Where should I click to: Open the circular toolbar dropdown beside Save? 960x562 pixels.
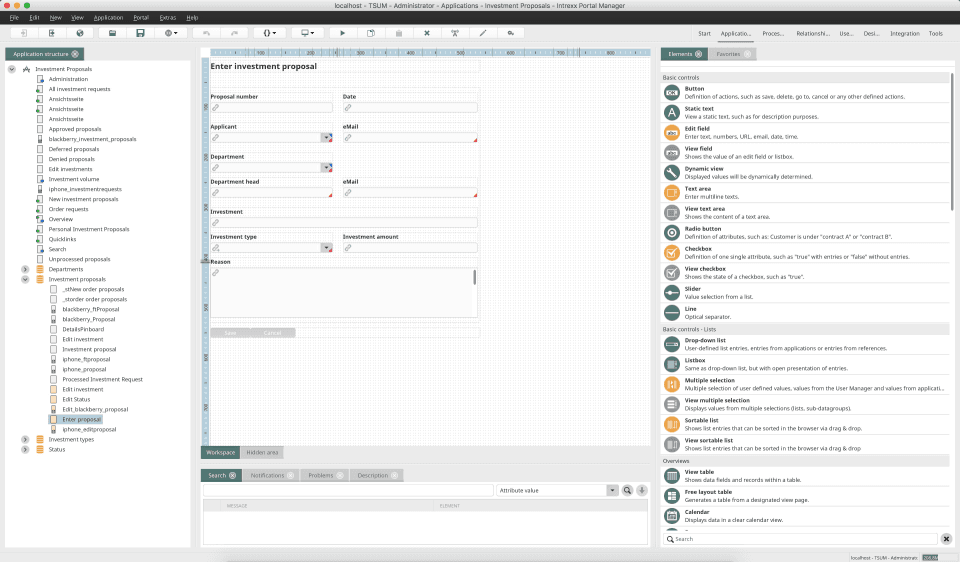click(x=171, y=33)
